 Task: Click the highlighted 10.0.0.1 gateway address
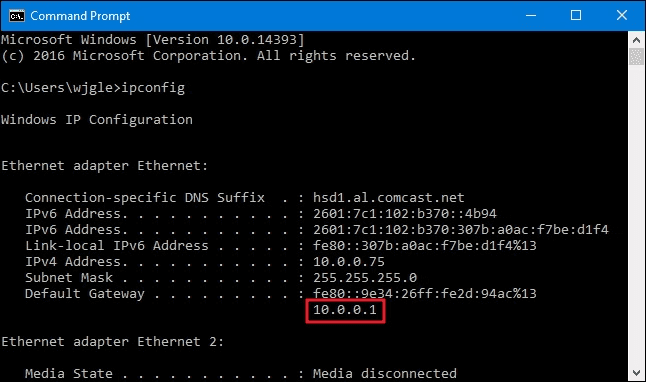345,309
